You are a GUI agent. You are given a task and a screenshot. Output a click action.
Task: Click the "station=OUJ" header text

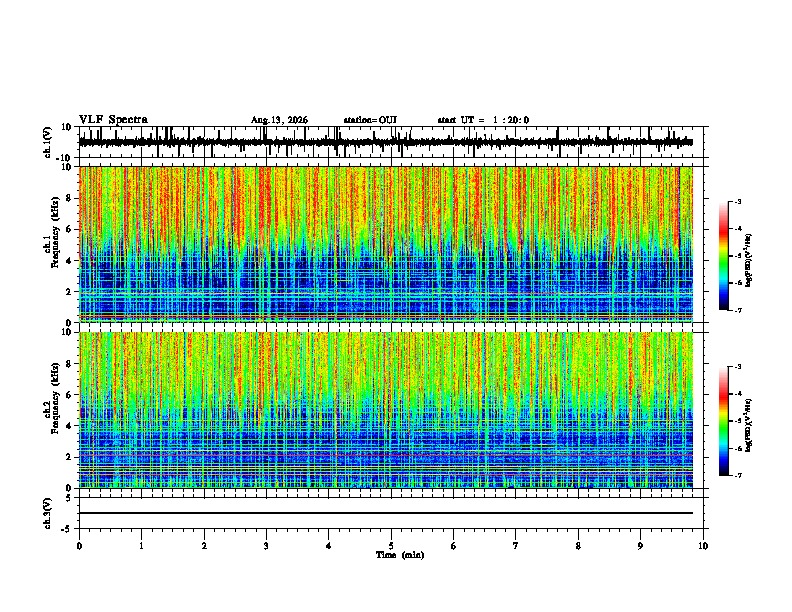point(370,120)
